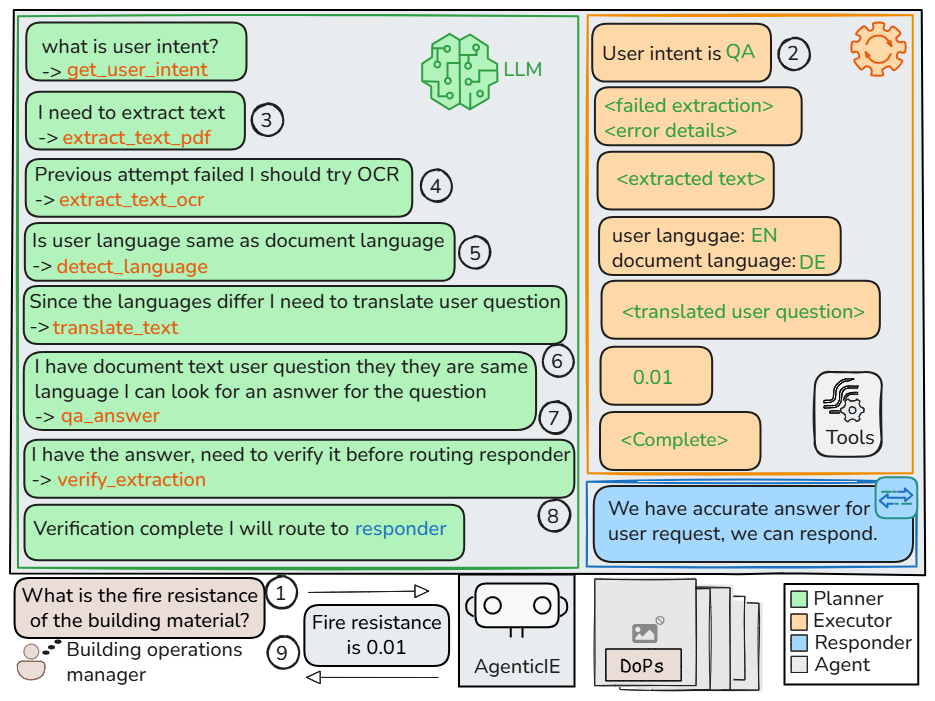
Task: Click the AgenticIE robot face icon
Action: tap(516, 608)
